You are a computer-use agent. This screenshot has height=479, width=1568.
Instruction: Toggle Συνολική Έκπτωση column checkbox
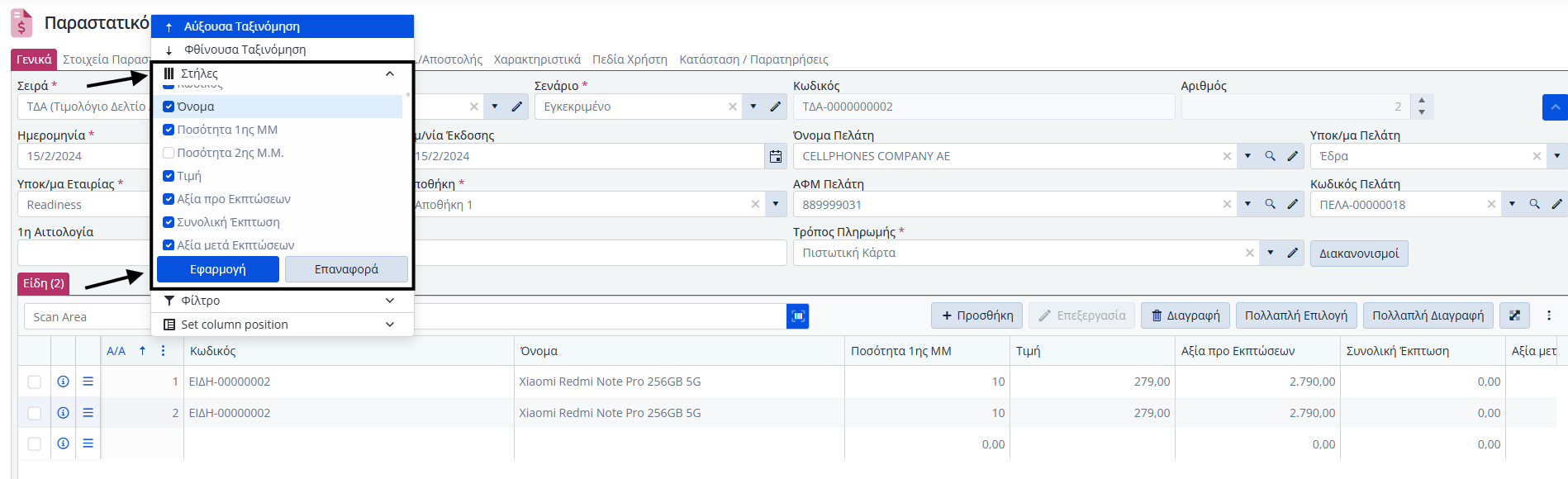pos(169,222)
